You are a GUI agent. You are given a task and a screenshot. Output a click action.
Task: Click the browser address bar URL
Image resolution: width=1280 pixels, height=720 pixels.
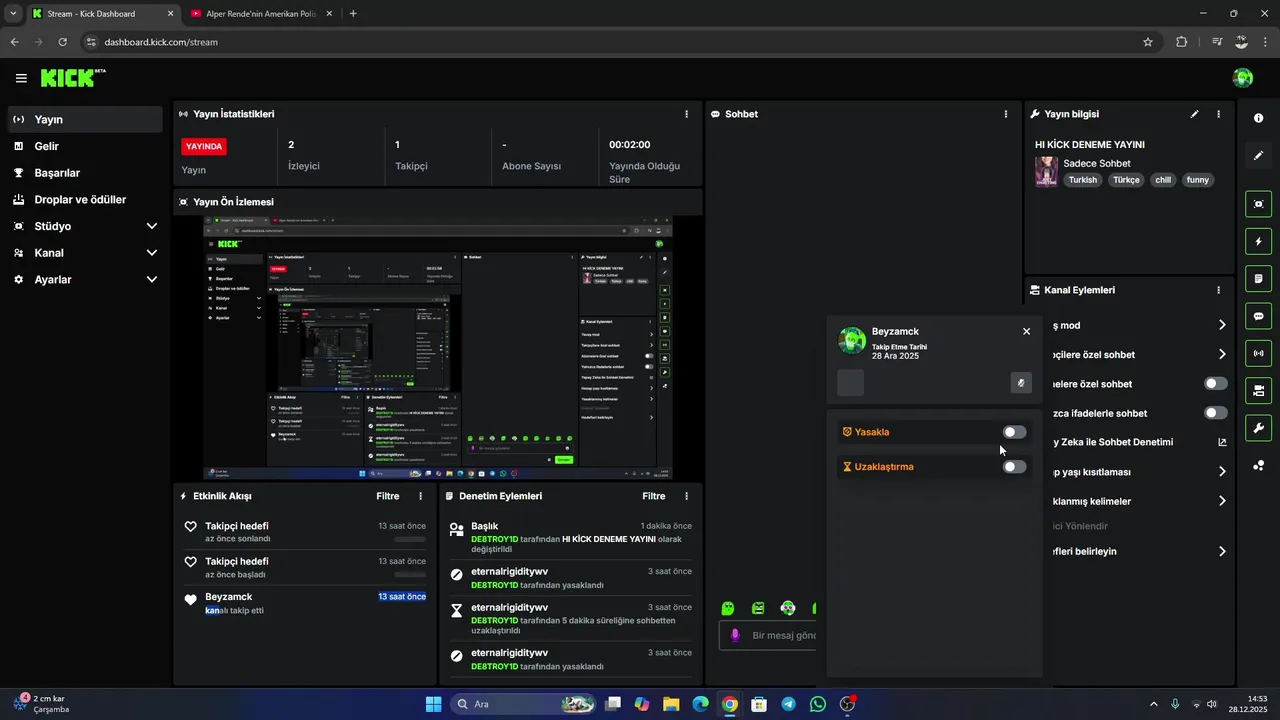click(161, 42)
